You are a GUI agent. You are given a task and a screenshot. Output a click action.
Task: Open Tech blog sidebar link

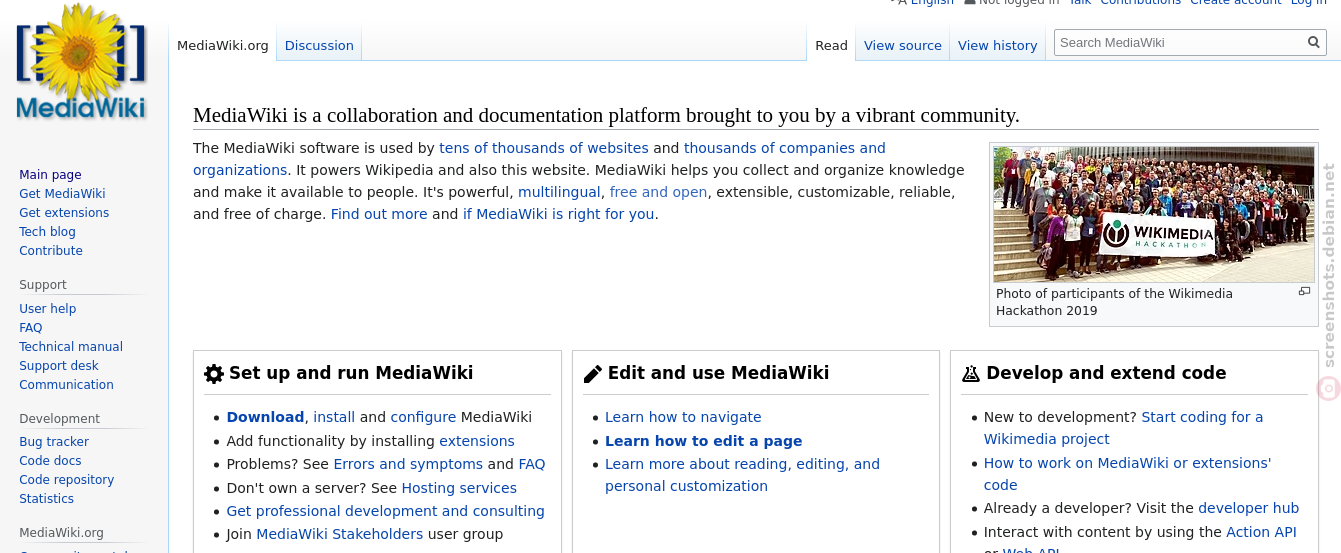pyautogui.click(x=47, y=232)
